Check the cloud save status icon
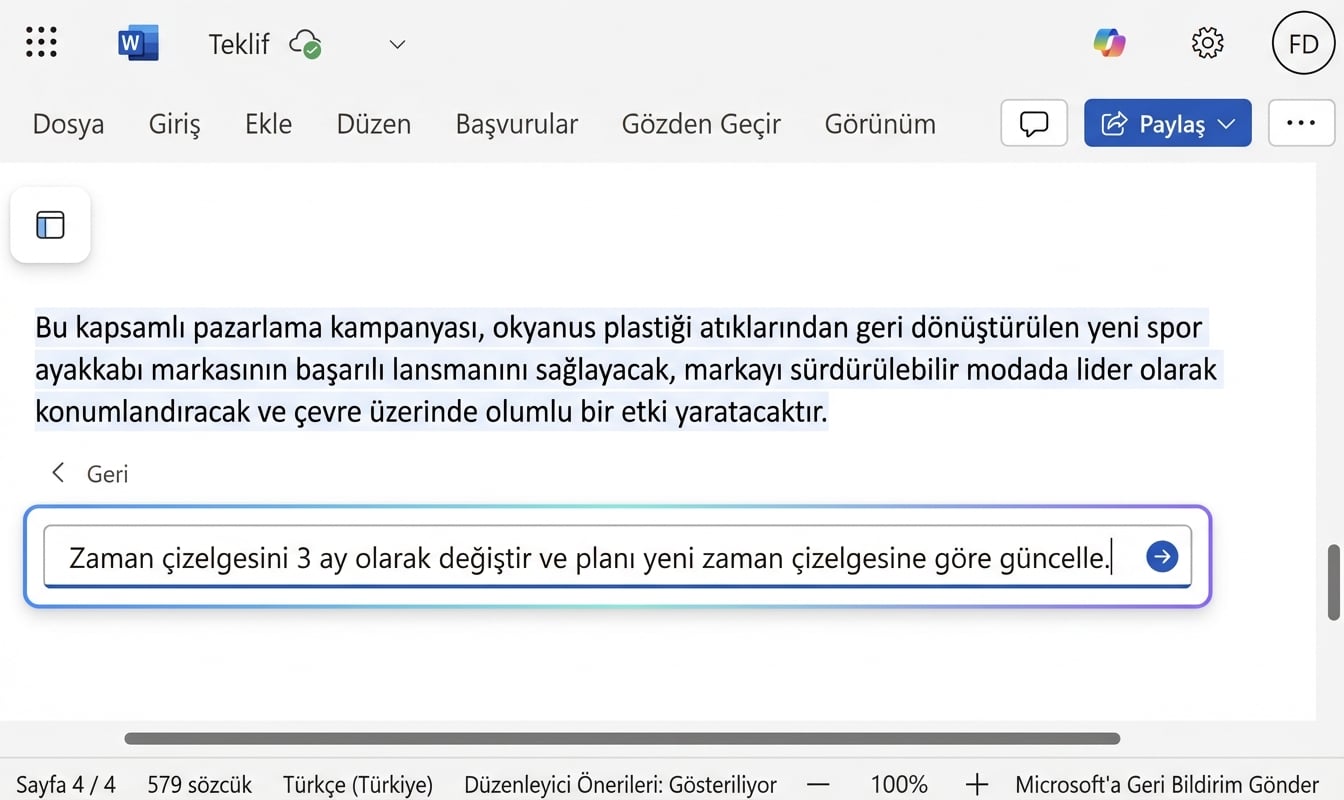This screenshot has width=1344, height=800. click(x=307, y=46)
